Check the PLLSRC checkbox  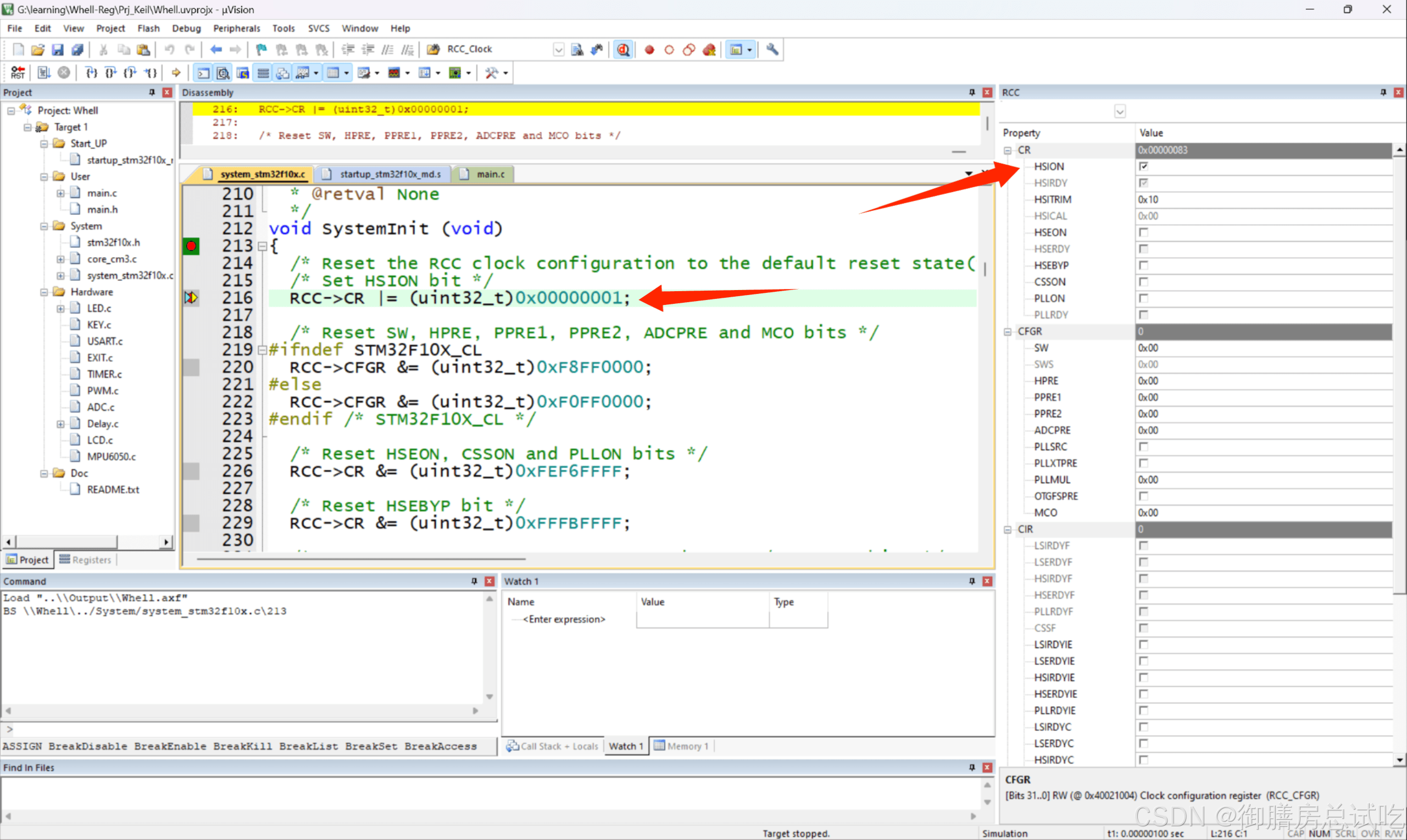click(1143, 447)
